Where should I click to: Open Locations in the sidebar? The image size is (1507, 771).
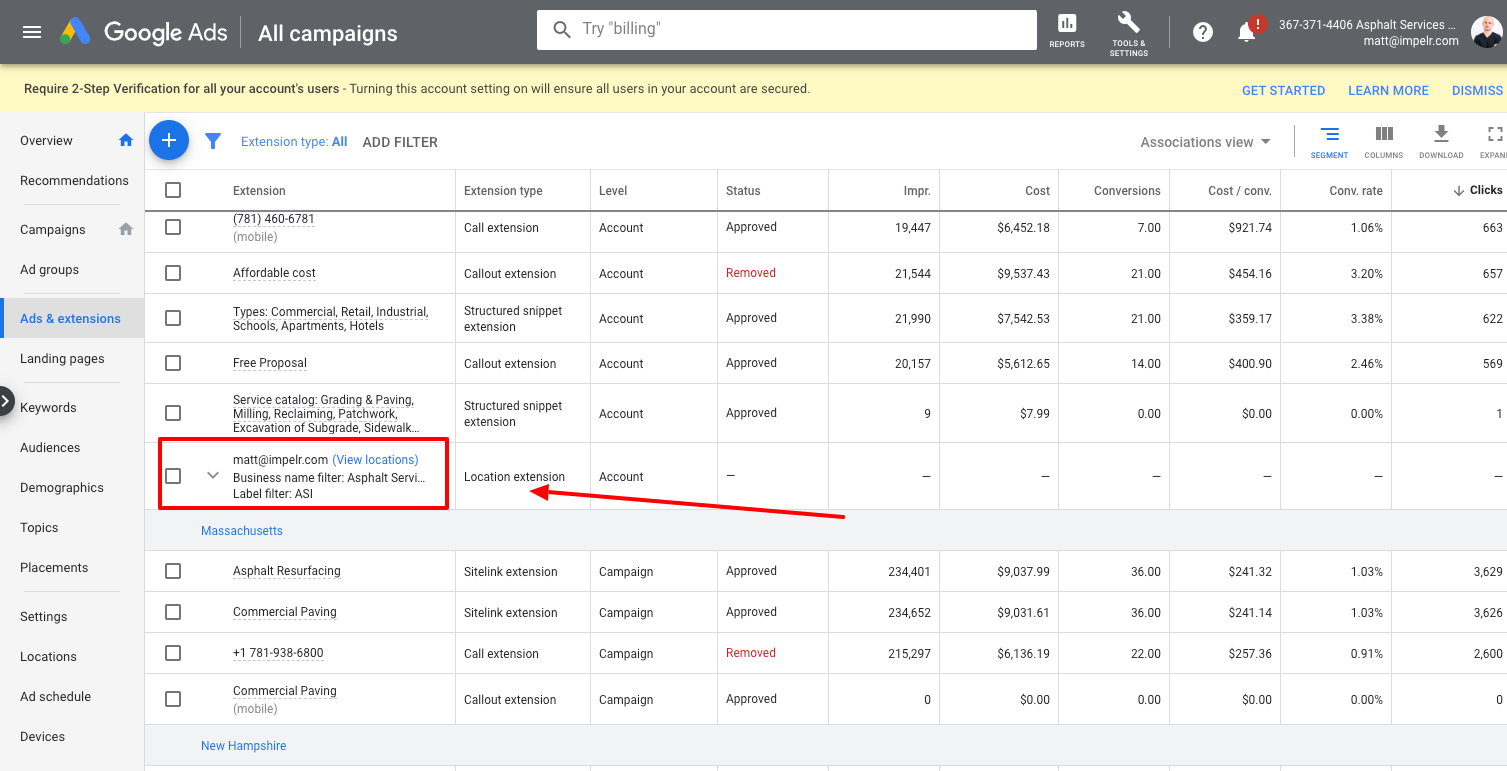[48, 657]
